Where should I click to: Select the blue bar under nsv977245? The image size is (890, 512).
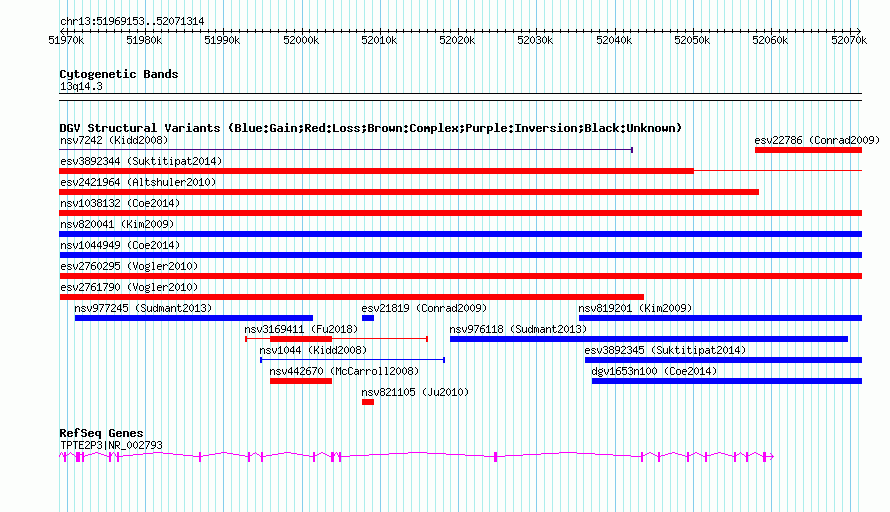[194, 318]
